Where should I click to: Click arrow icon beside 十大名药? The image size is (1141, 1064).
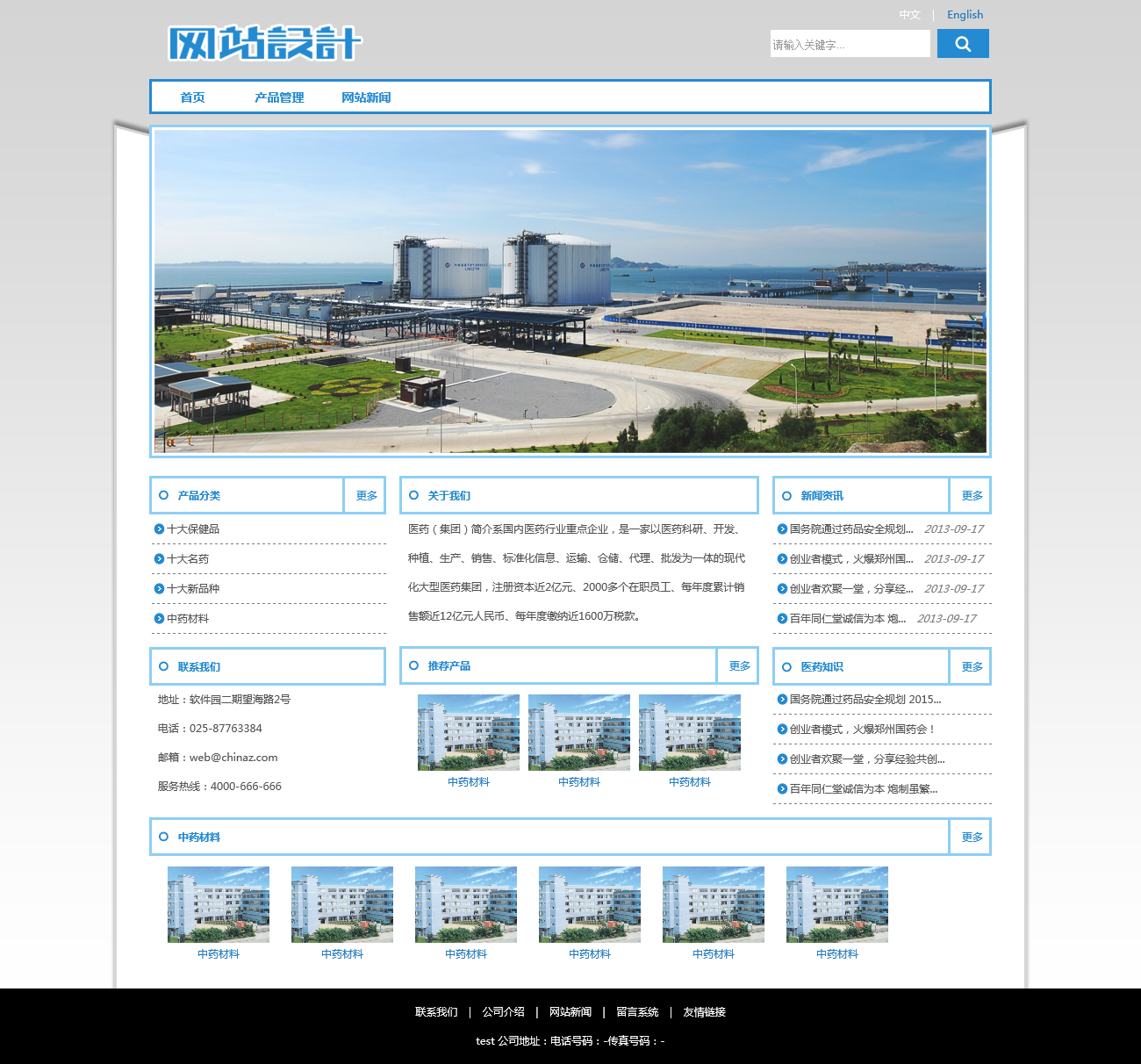(159, 558)
